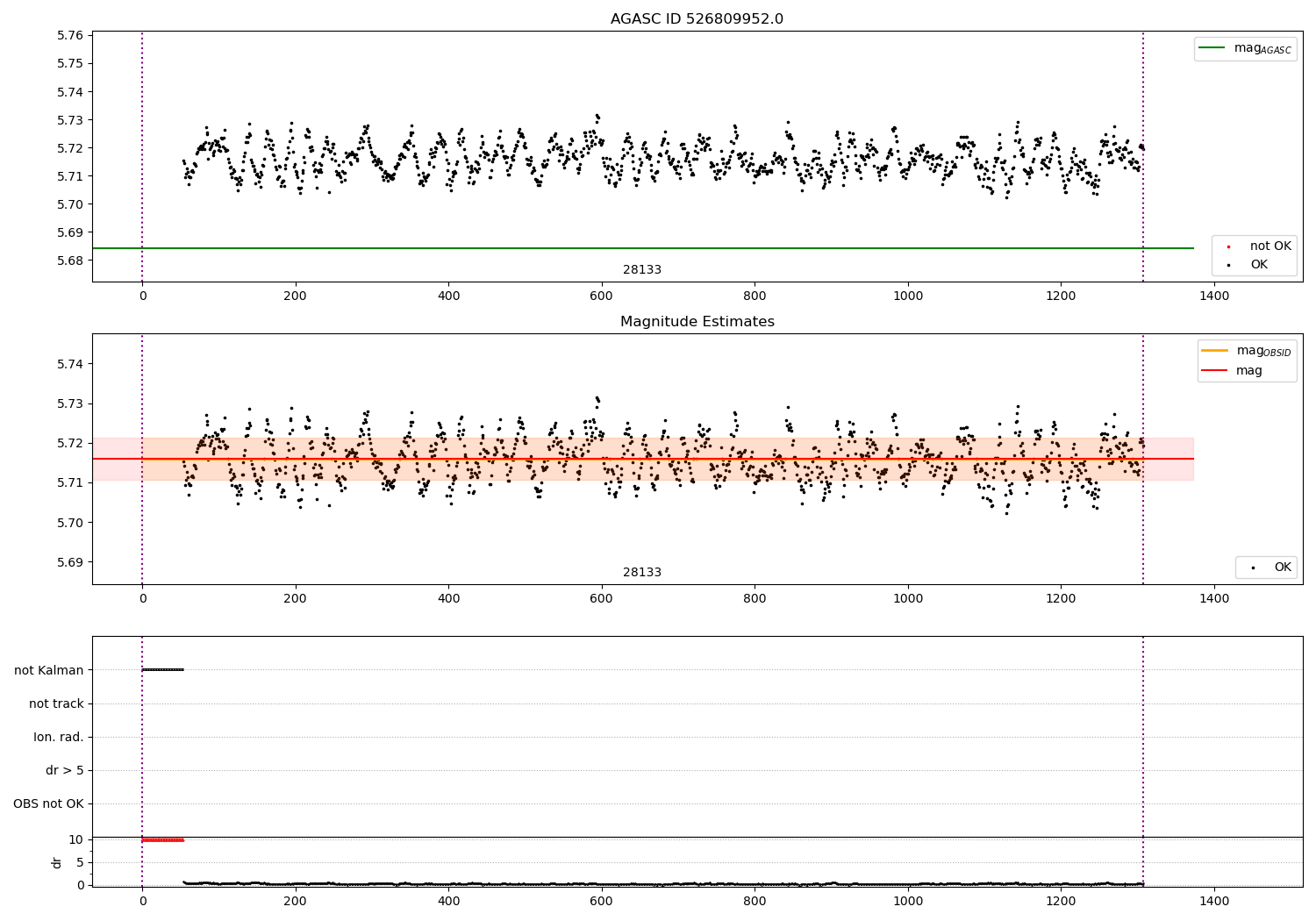Screen dimensions: 1316x921
Task: Click the rotated "dr" y-axis label
Action: 57,863
